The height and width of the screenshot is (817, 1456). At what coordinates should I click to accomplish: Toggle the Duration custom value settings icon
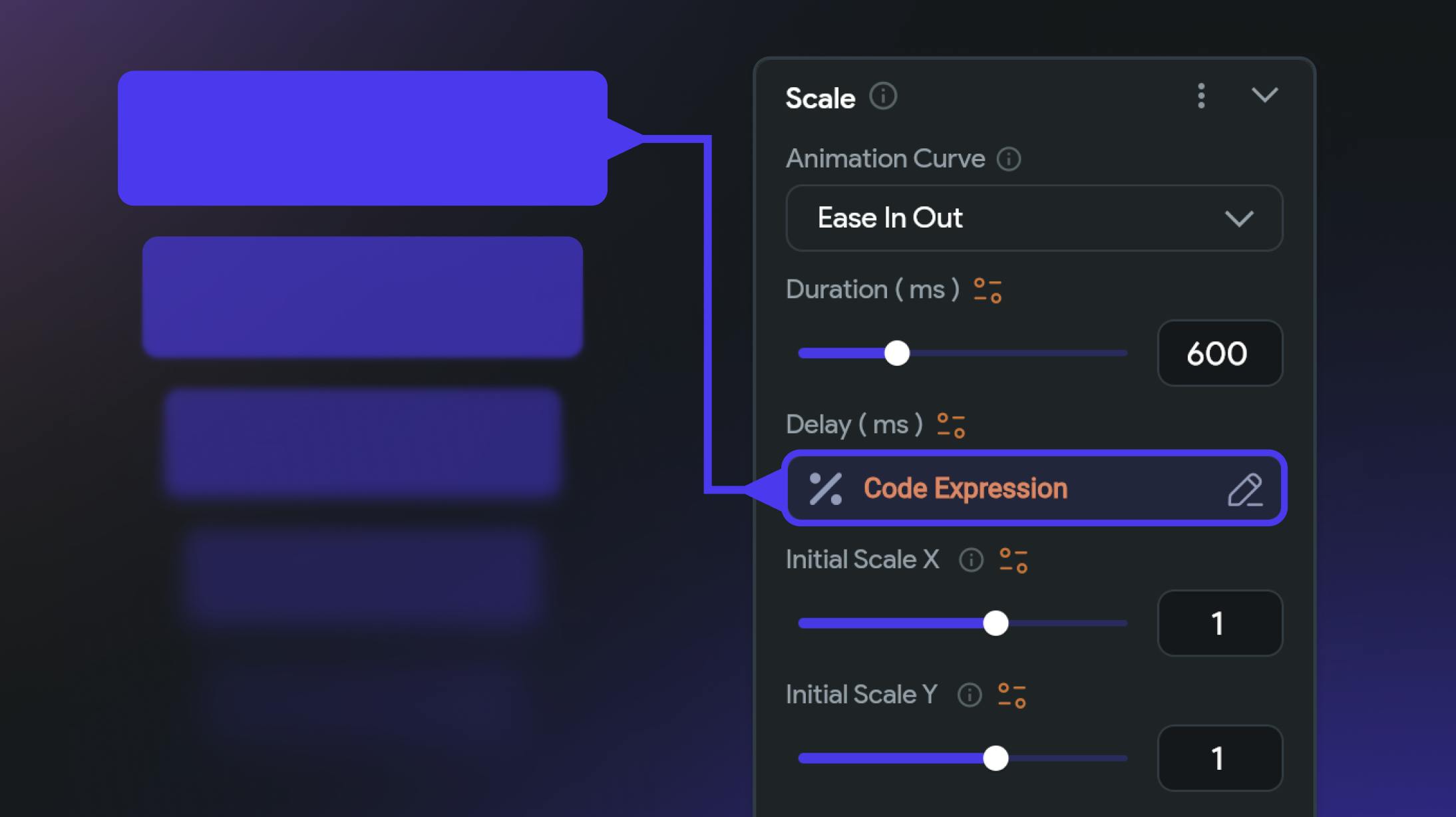click(988, 291)
